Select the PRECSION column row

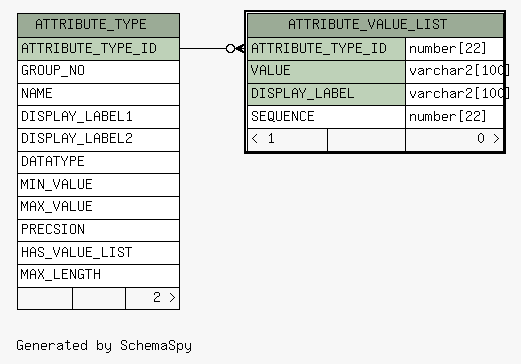pos(98,230)
